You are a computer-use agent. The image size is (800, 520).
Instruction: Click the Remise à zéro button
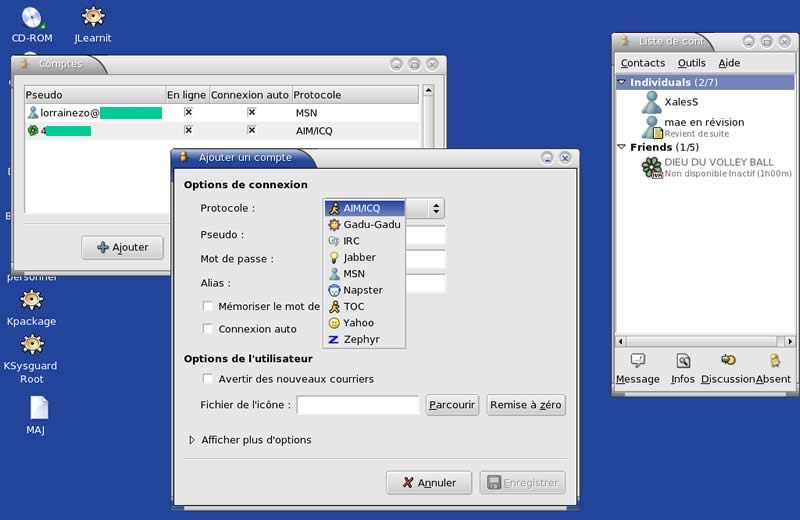click(x=526, y=405)
